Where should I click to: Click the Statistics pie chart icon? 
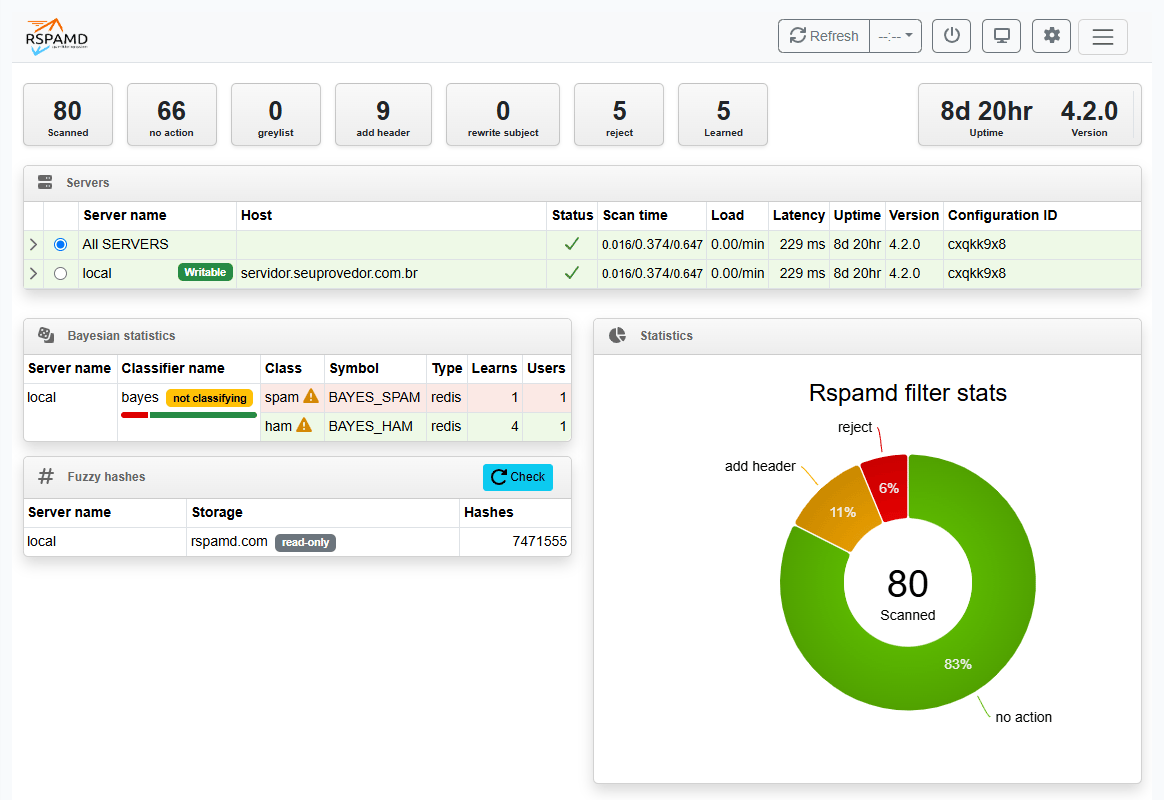pos(618,335)
